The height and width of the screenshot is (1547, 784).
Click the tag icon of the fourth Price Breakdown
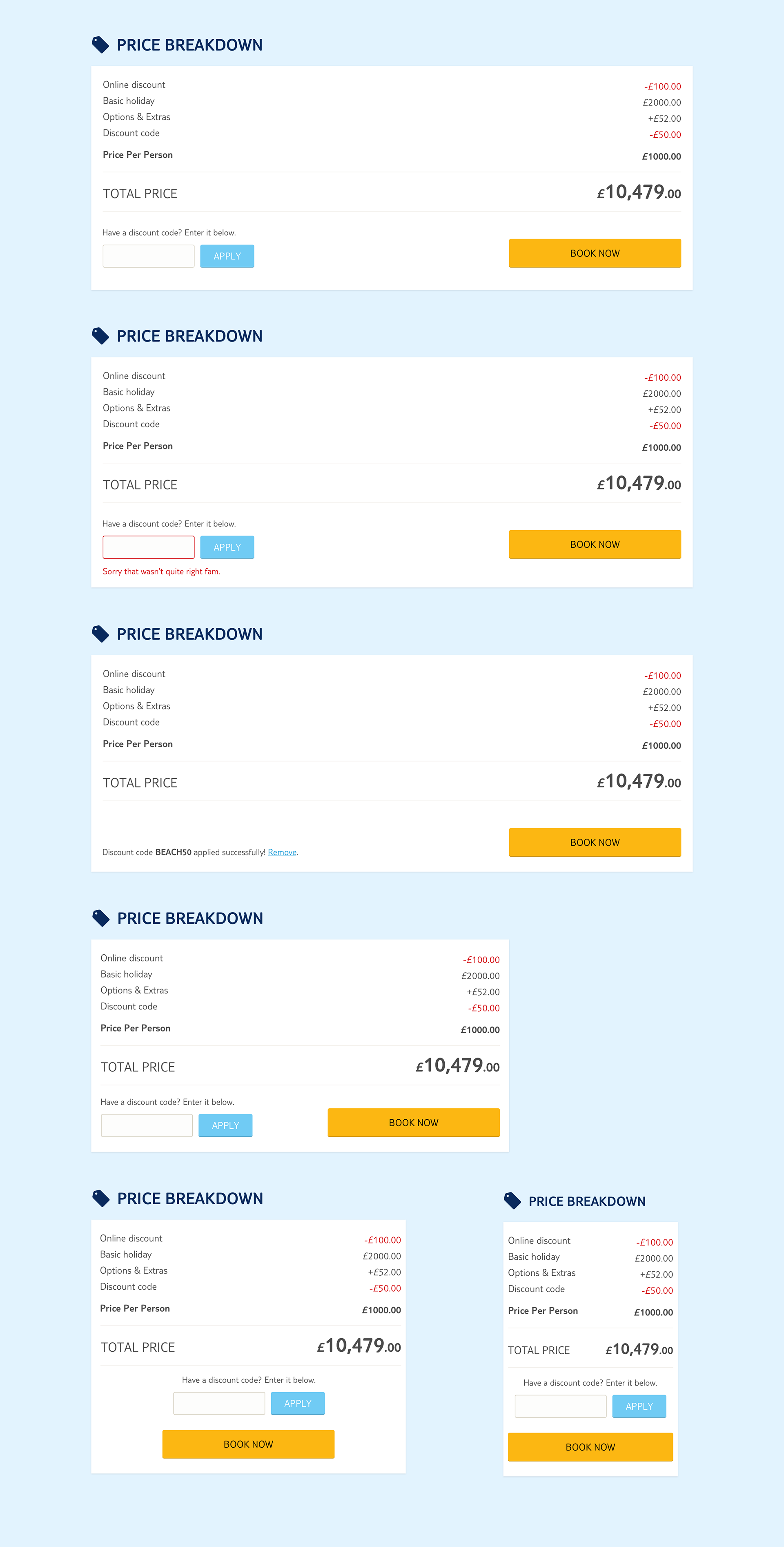click(101, 918)
